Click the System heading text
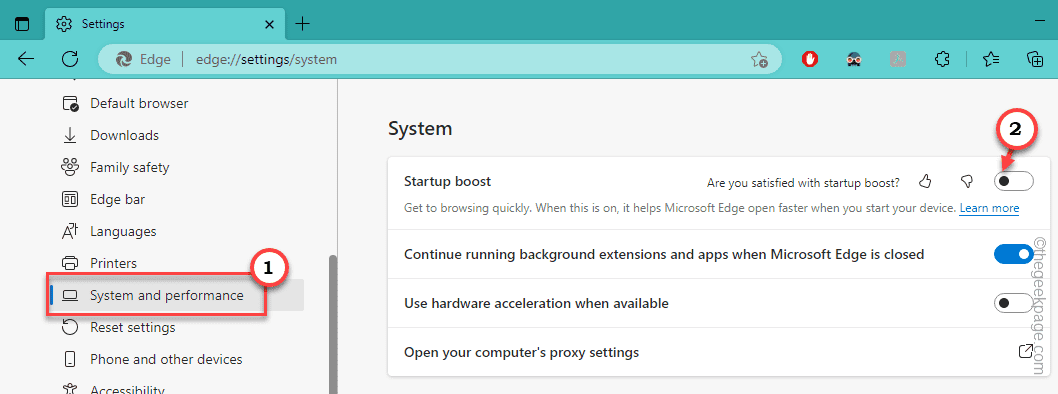 [420, 128]
